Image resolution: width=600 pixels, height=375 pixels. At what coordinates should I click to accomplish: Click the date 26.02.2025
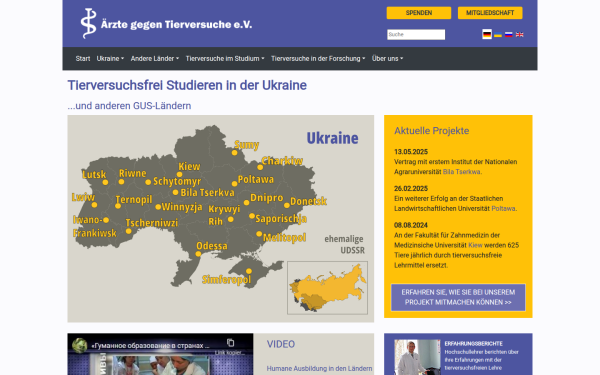click(411, 189)
